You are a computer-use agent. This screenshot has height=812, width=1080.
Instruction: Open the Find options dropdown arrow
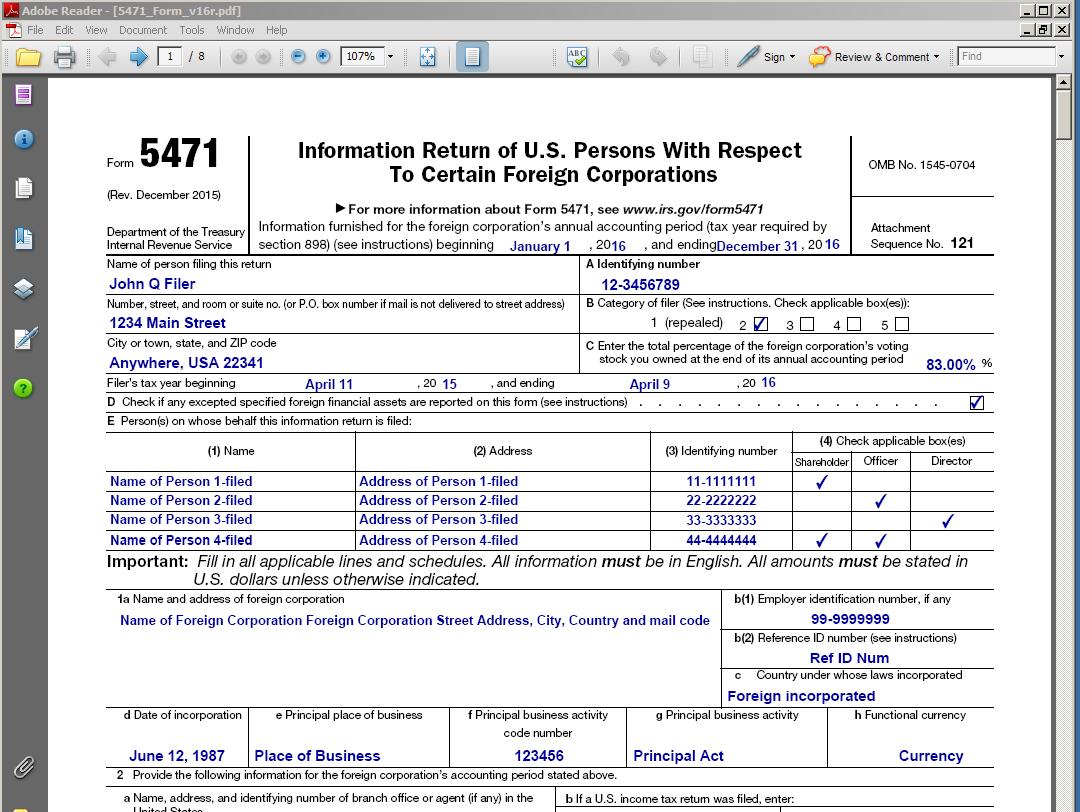[x=1061, y=56]
